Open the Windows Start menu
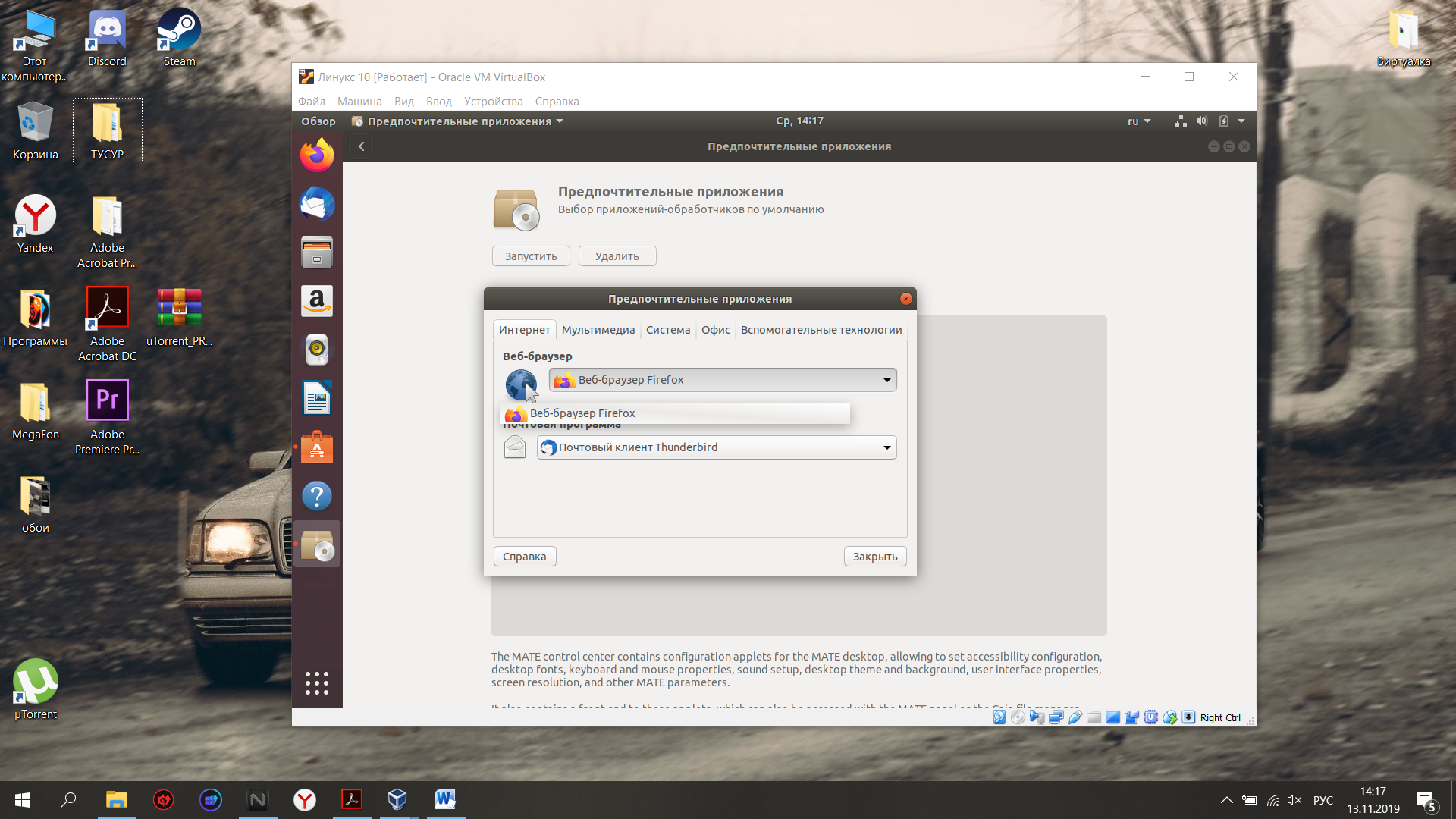 click(23, 799)
